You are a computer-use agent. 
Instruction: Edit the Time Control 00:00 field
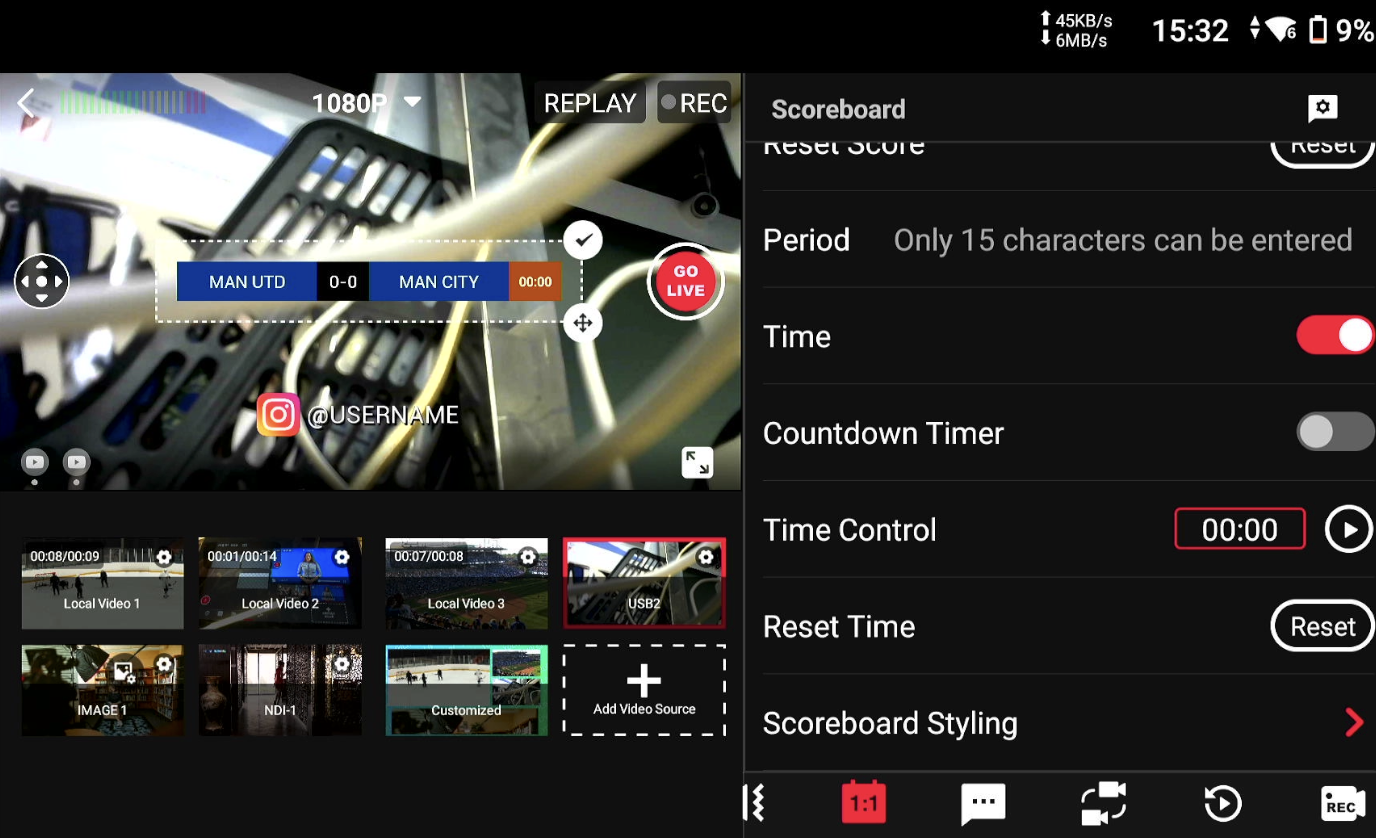click(x=1240, y=529)
